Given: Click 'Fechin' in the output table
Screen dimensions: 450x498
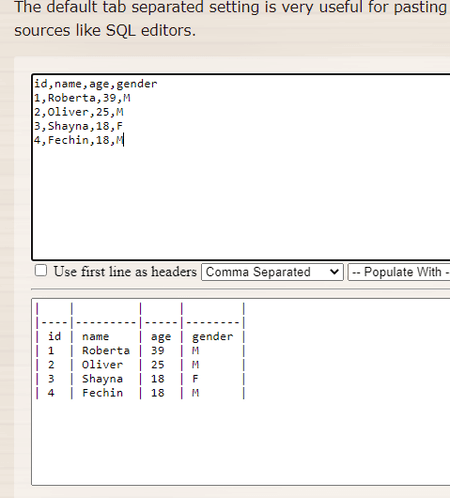Looking at the screenshot, I should click(x=102, y=393).
